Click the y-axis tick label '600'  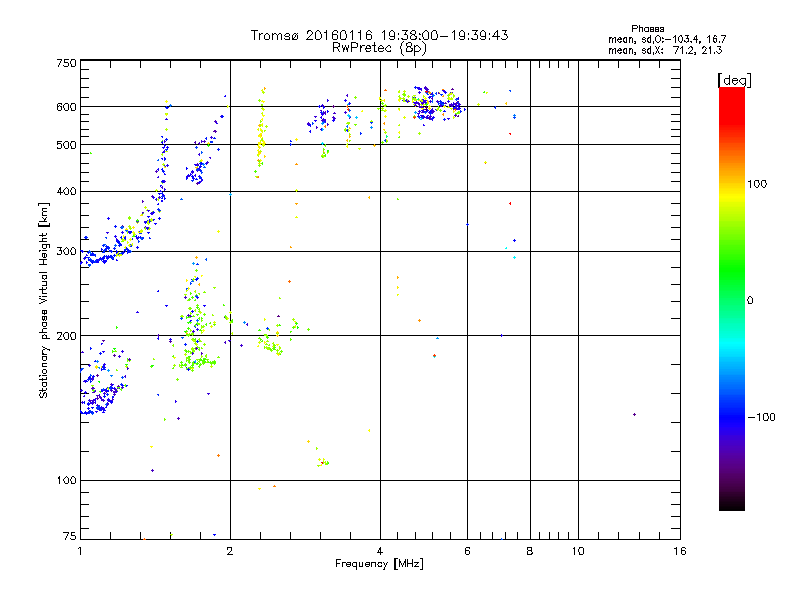coord(66,107)
